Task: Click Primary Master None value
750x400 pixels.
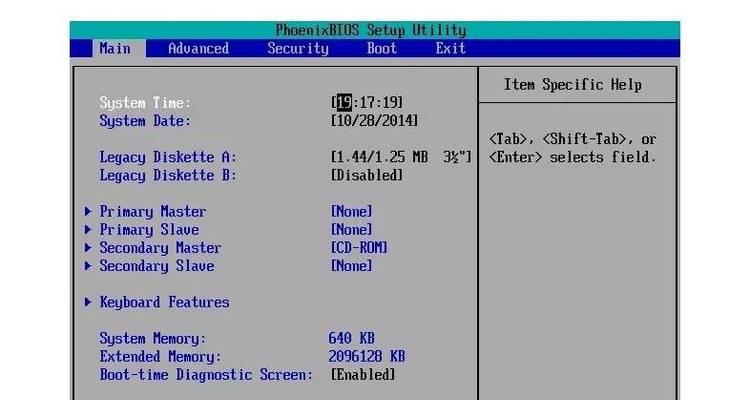Action: [351, 211]
